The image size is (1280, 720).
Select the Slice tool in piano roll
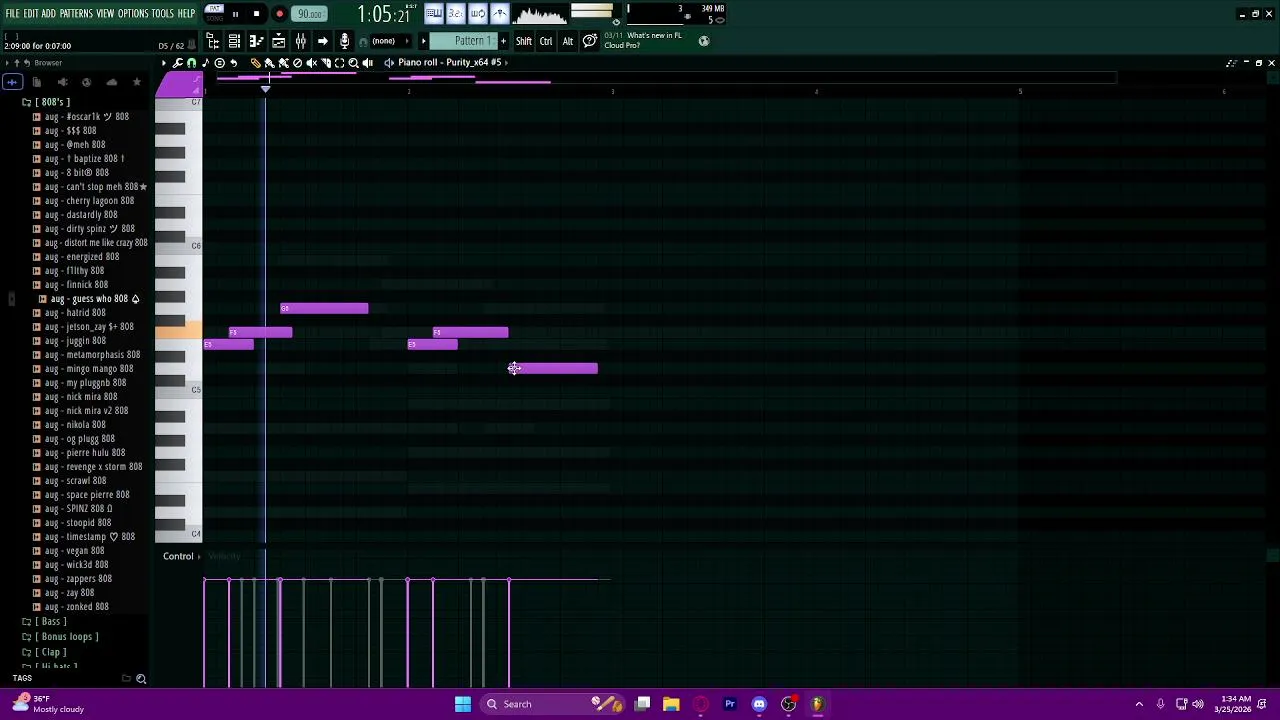point(326,62)
